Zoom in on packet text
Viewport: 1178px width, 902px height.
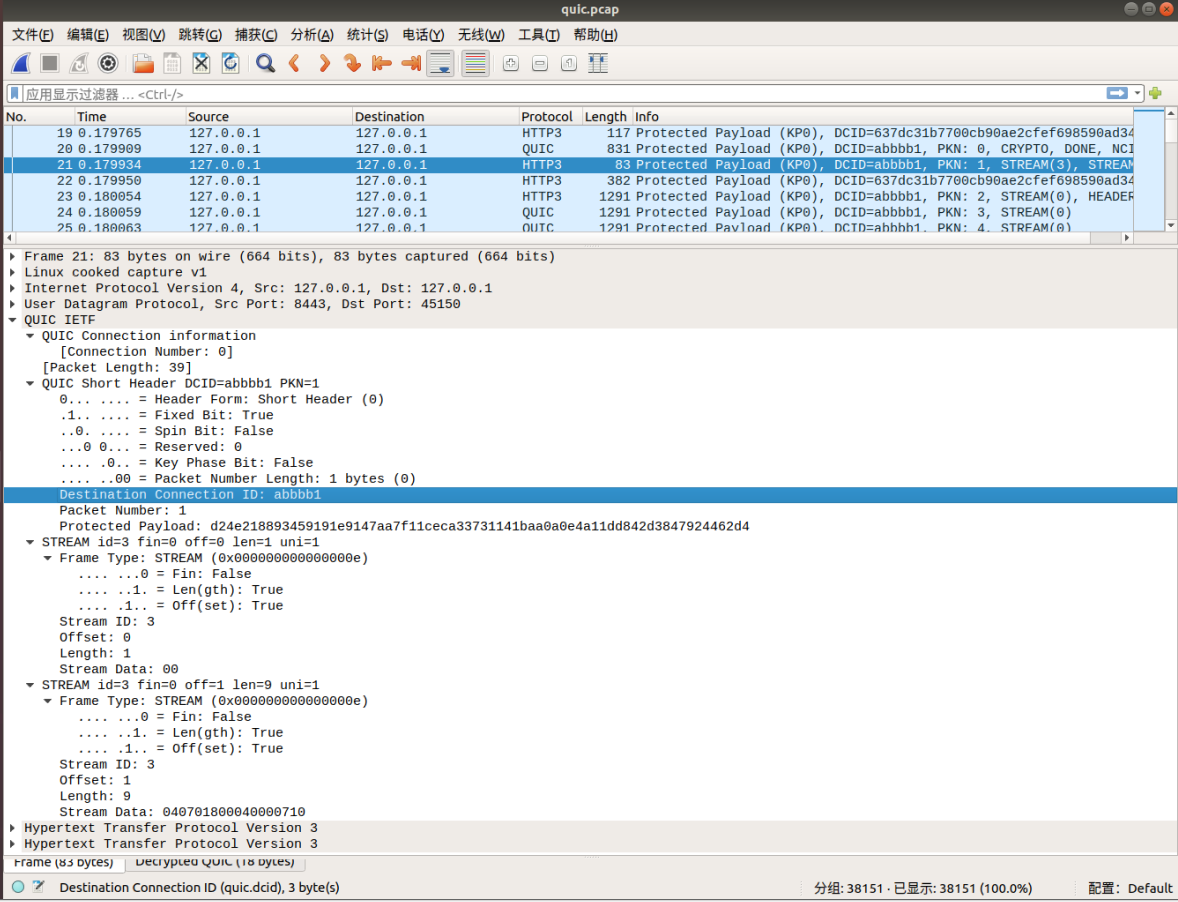510,63
